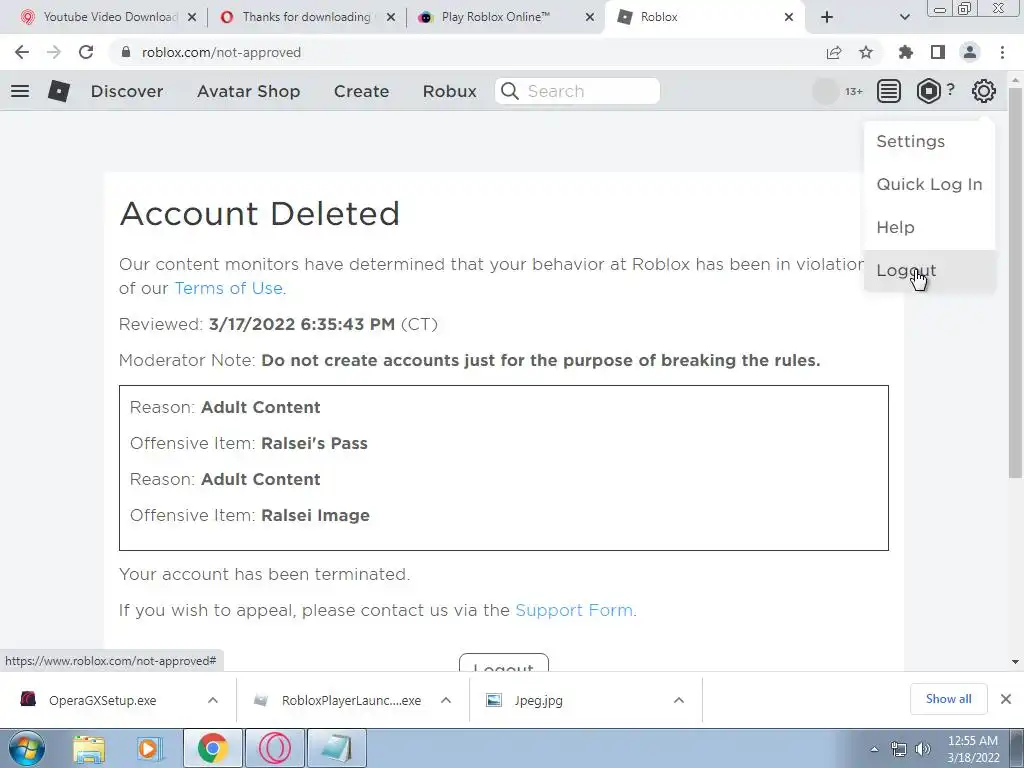The width and height of the screenshot is (1024, 768).
Task: Bookmark this page with the star icon
Action: [866, 52]
